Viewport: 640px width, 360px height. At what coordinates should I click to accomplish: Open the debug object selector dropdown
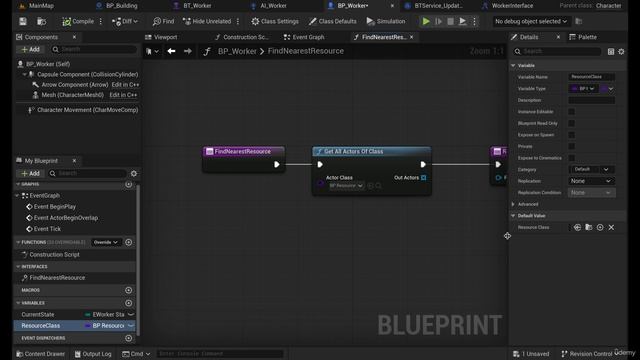tap(531, 21)
